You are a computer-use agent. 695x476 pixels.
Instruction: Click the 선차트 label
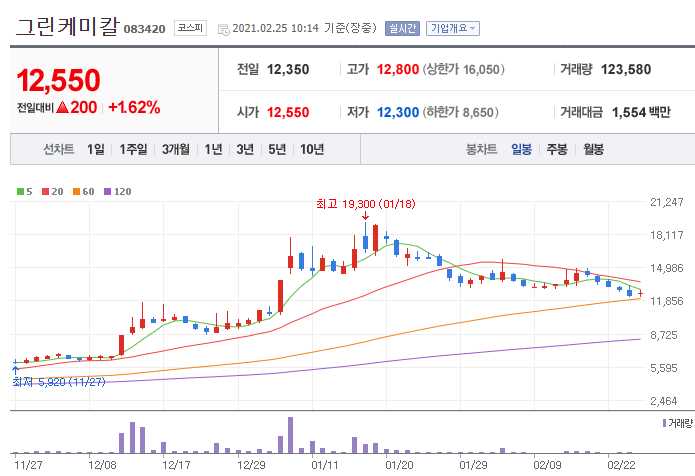pos(59,149)
